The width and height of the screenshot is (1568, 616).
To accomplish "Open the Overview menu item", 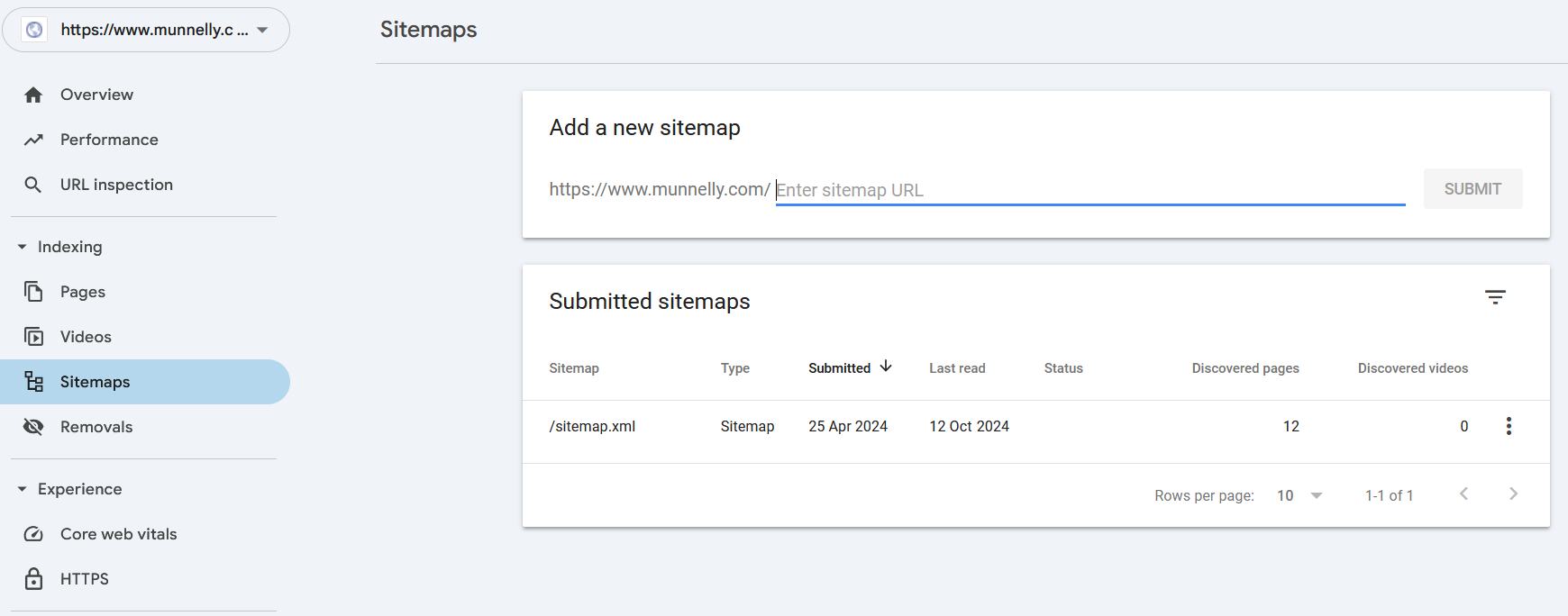I will coord(145,95).
